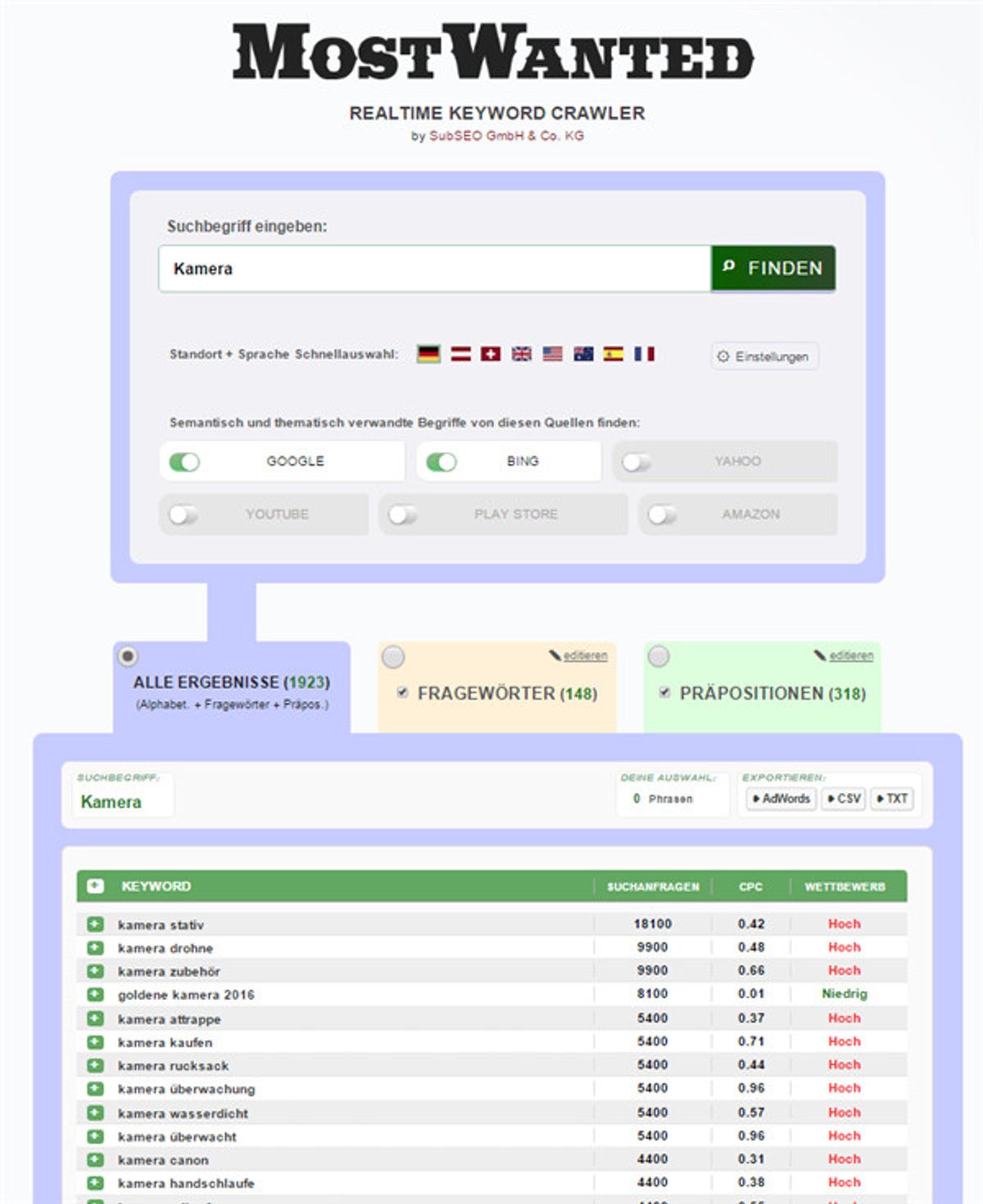Select the US flag language shortcut
The width and height of the screenshot is (983, 1204).
point(553,354)
